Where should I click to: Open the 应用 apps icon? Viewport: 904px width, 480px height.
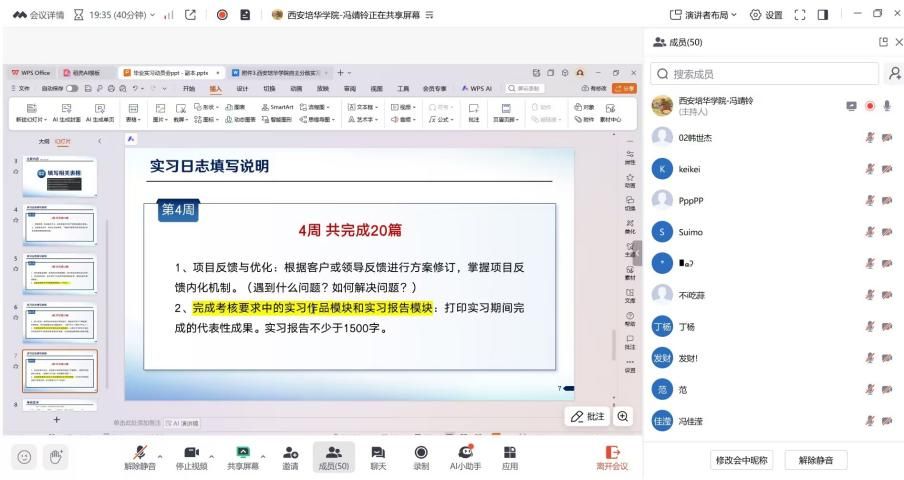tap(510, 451)
